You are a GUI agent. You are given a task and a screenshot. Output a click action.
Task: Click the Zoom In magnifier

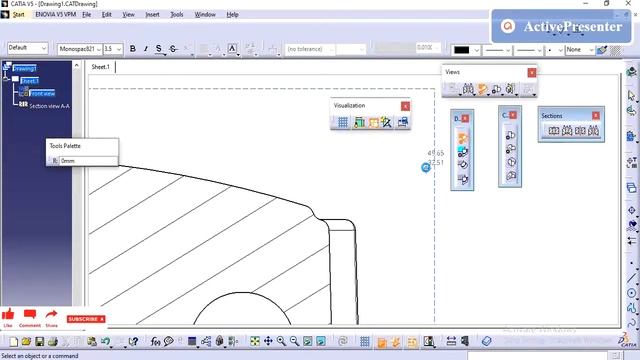click(281, 341)
